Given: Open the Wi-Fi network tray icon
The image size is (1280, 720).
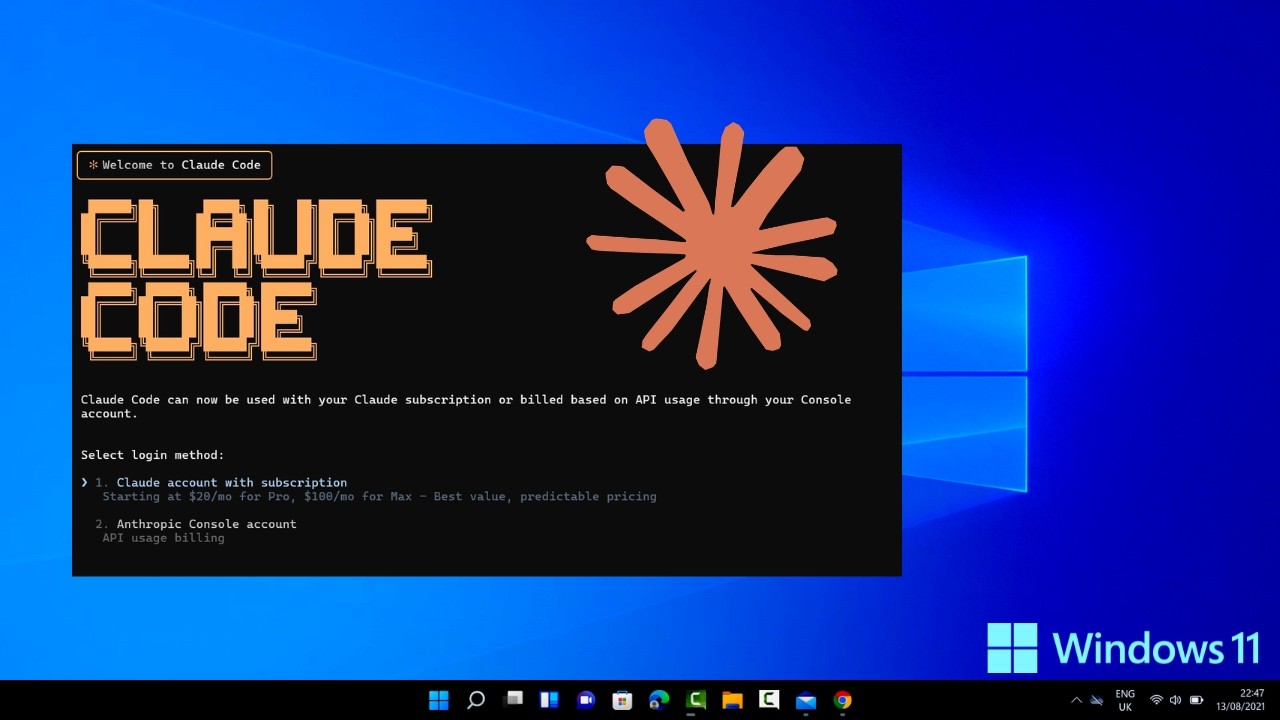Looking at the screenshot, I should click(1156, 700).
